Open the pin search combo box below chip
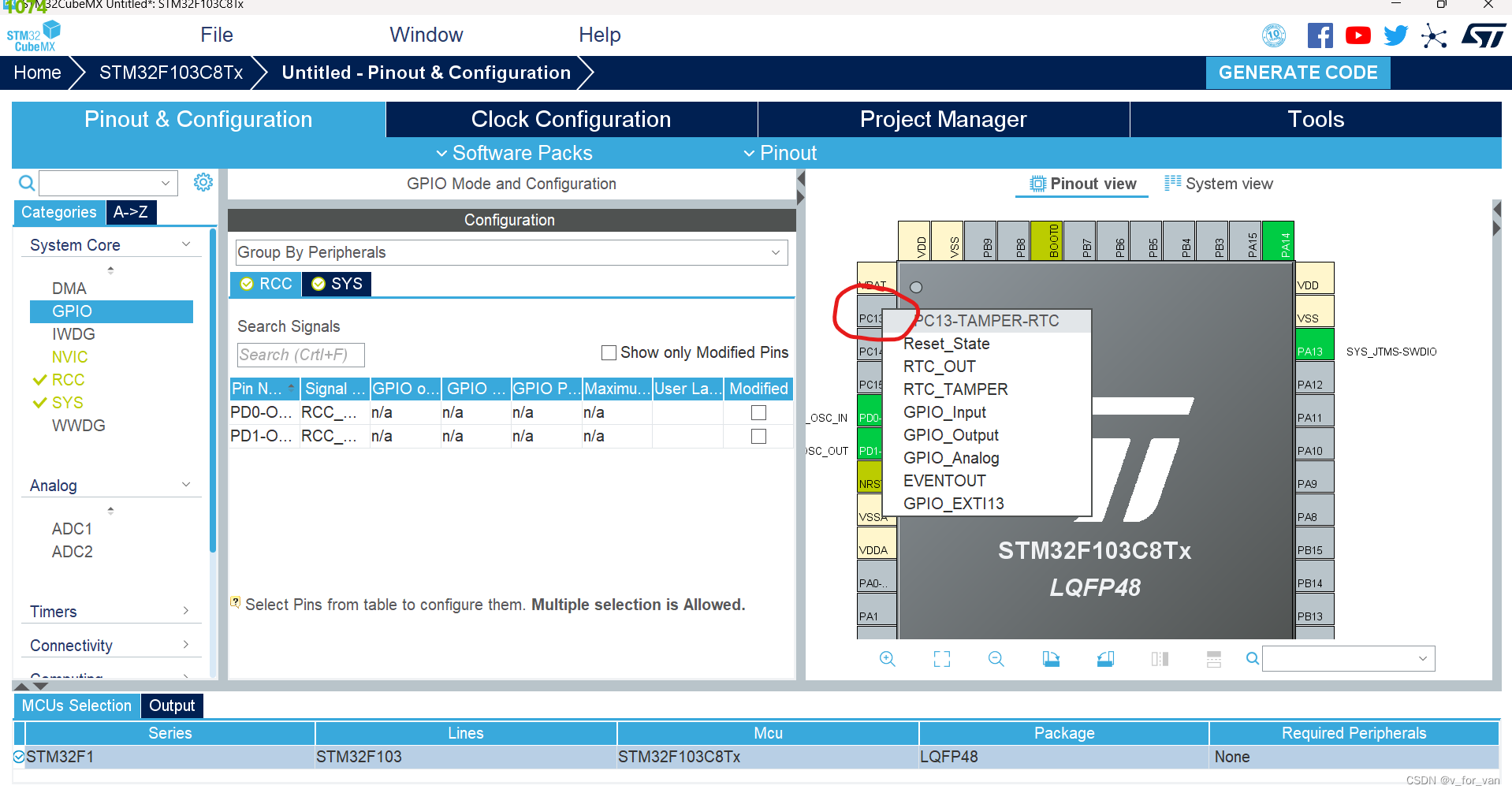Screen dimensions: 1512x793 click(1348, 658)
